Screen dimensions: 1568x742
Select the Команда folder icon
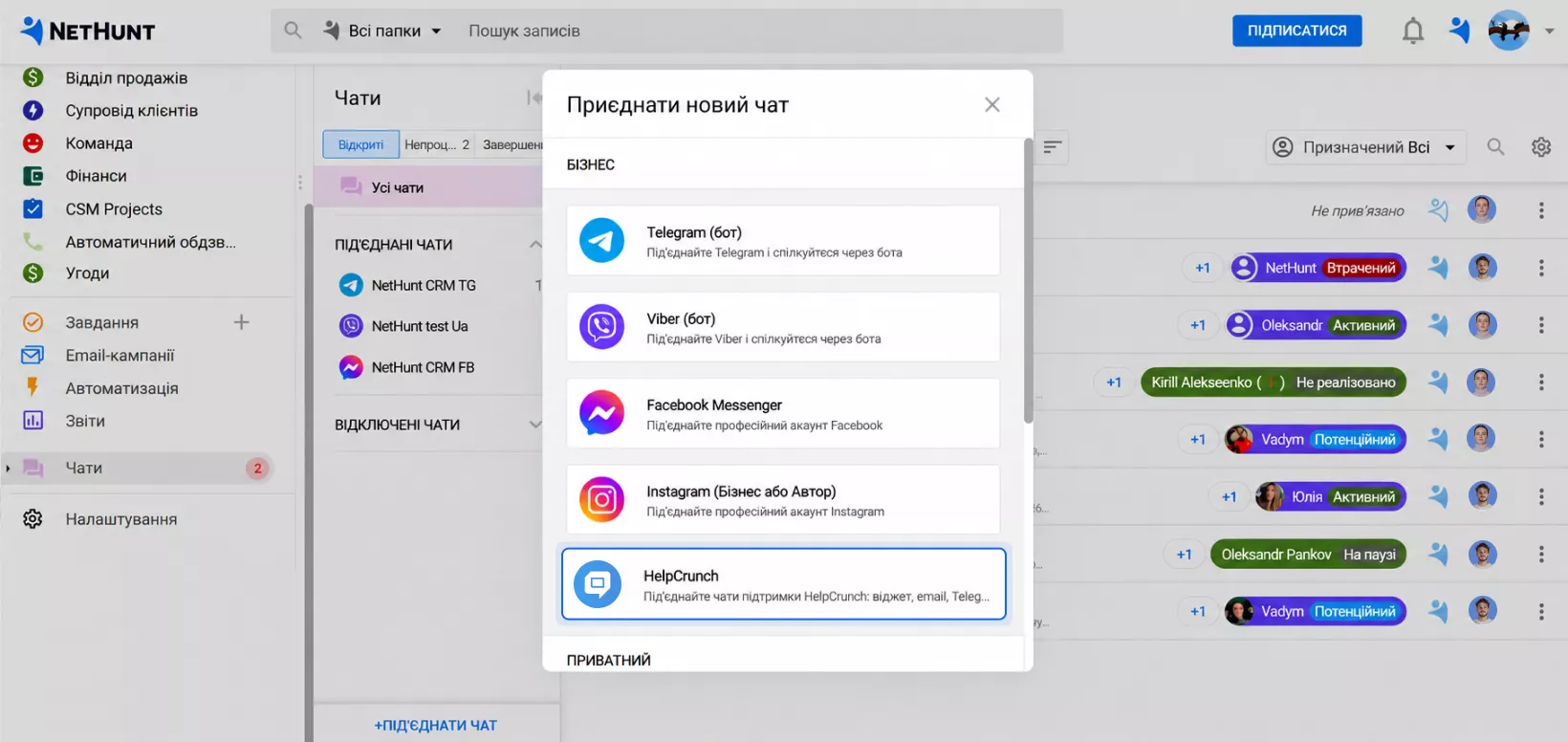tap(33, 143)
